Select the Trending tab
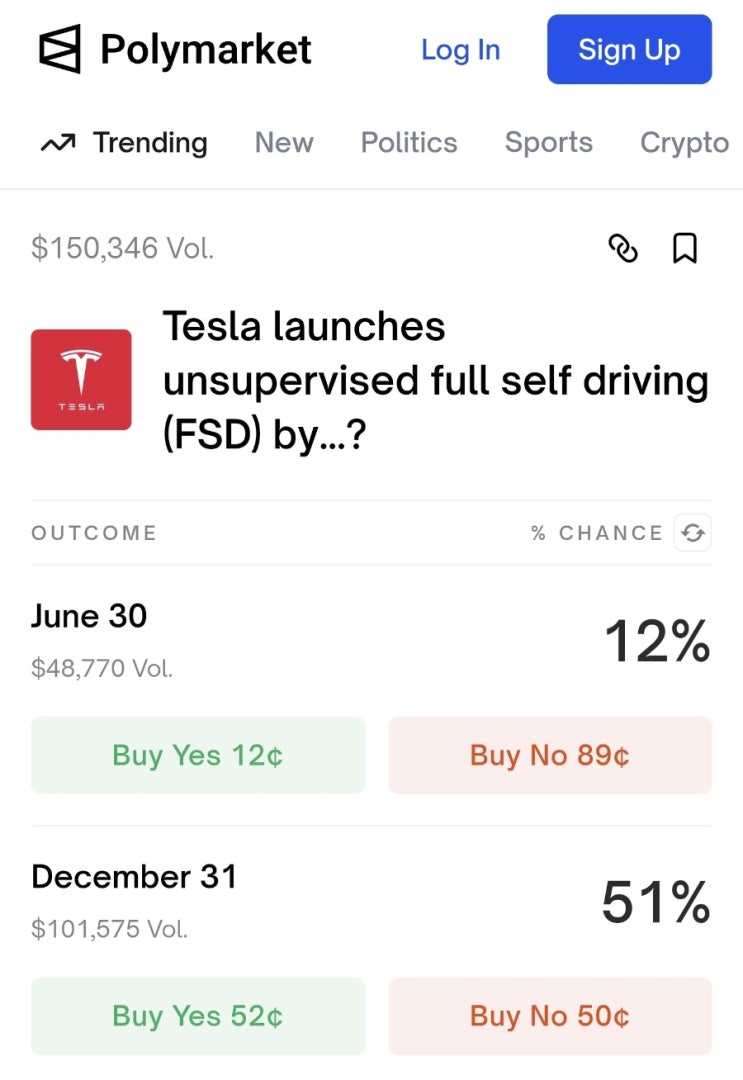Image resolution: width=743 pixels, height=1080 pixels. coord(150,143)
